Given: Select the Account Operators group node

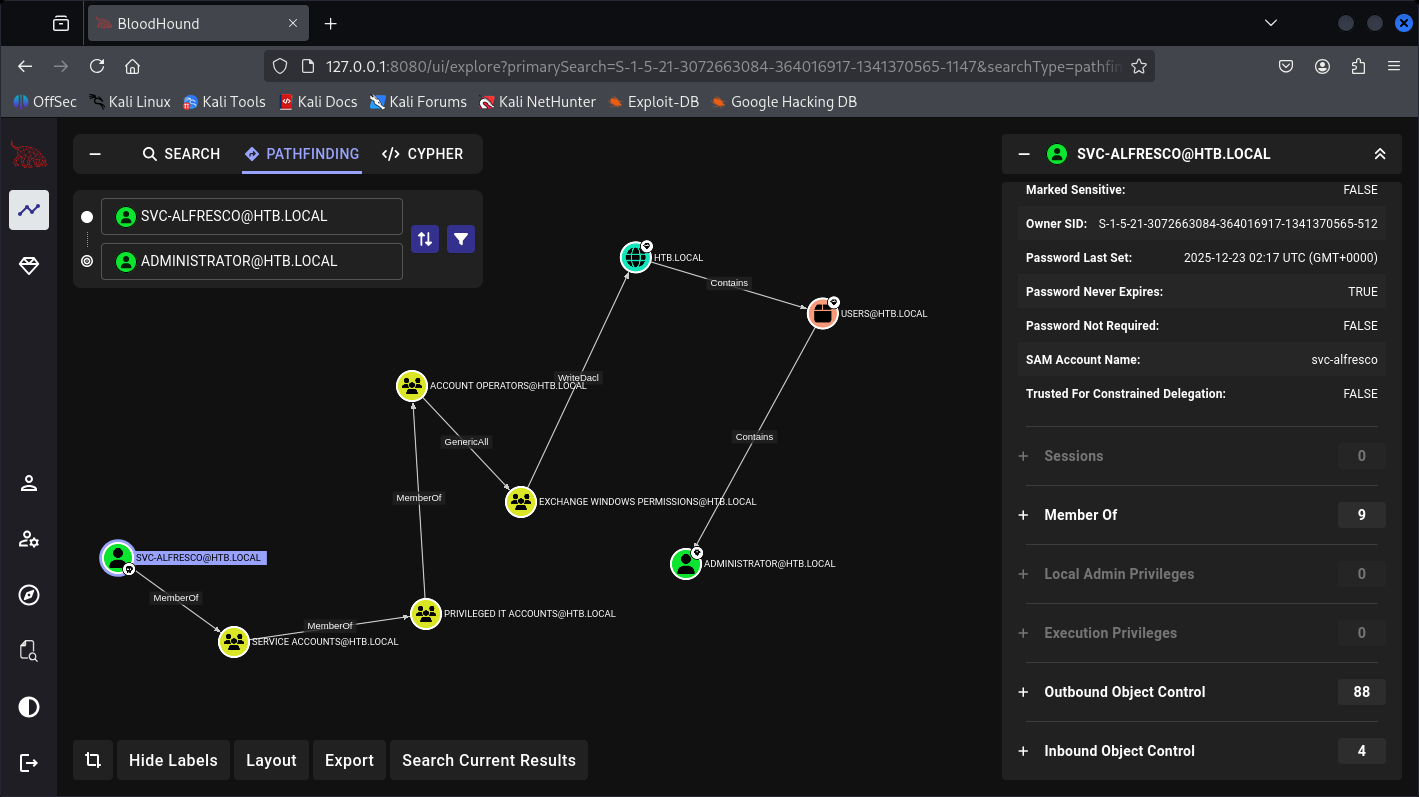Looking at the screenshot, I should point(411,385).
